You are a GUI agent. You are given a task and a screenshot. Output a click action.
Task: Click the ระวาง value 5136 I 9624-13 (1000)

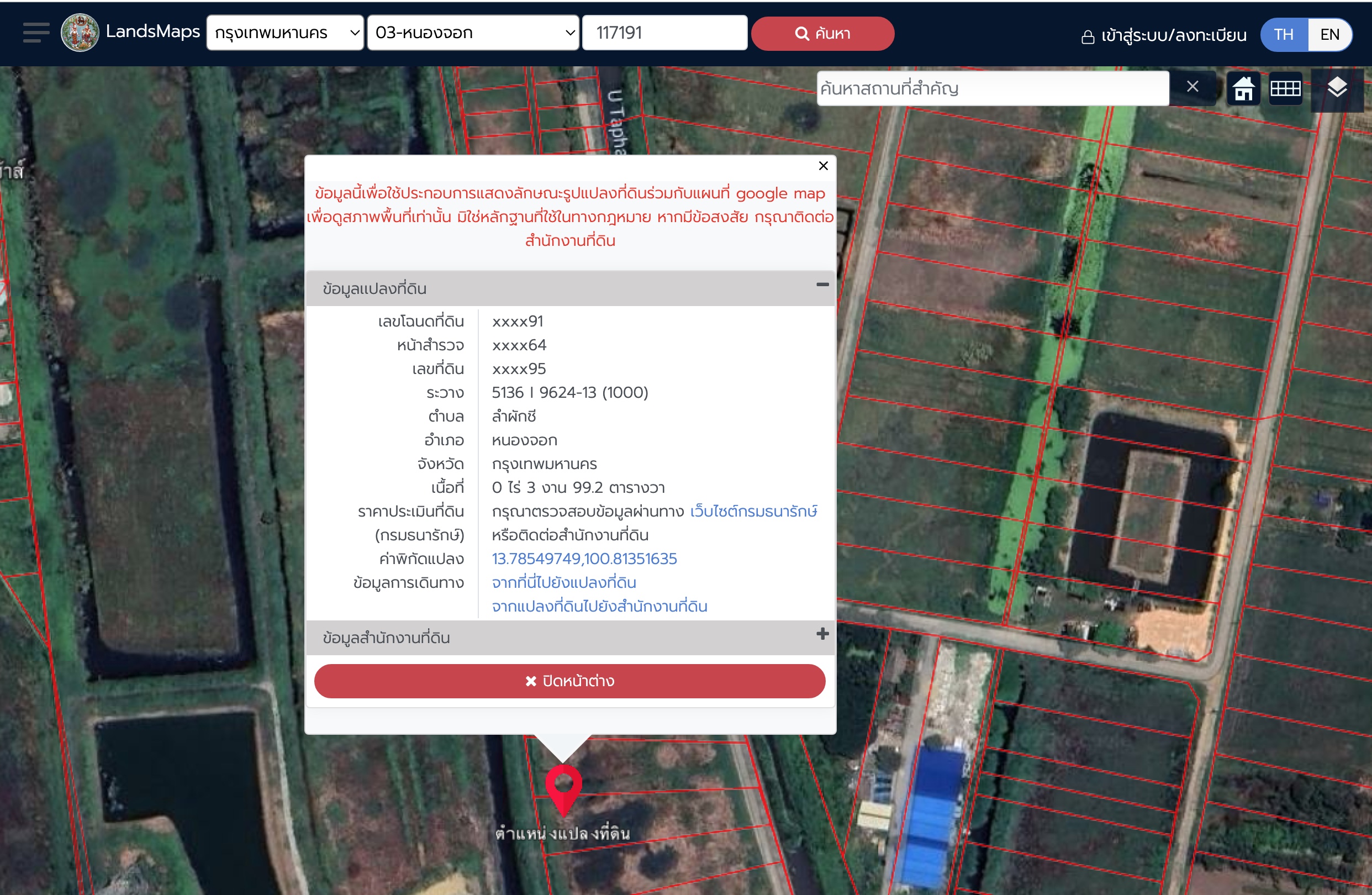tap(569, 393)
